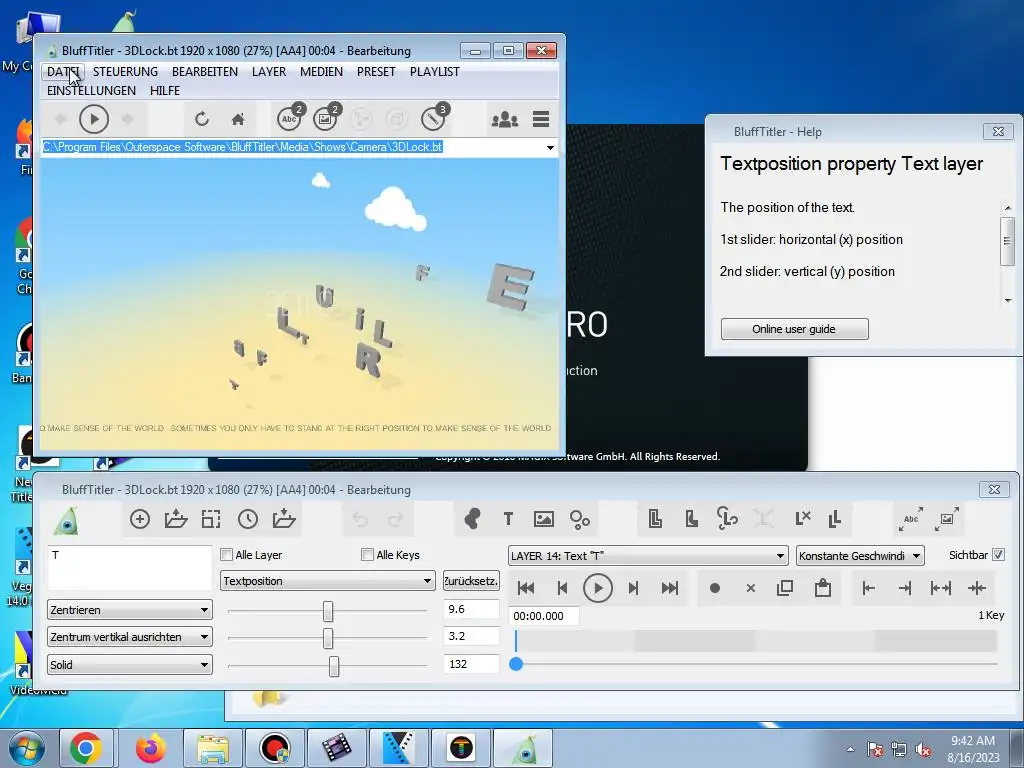Click the new show plus icon
This screenshot has height=768, width=1024.
[140, 519]
